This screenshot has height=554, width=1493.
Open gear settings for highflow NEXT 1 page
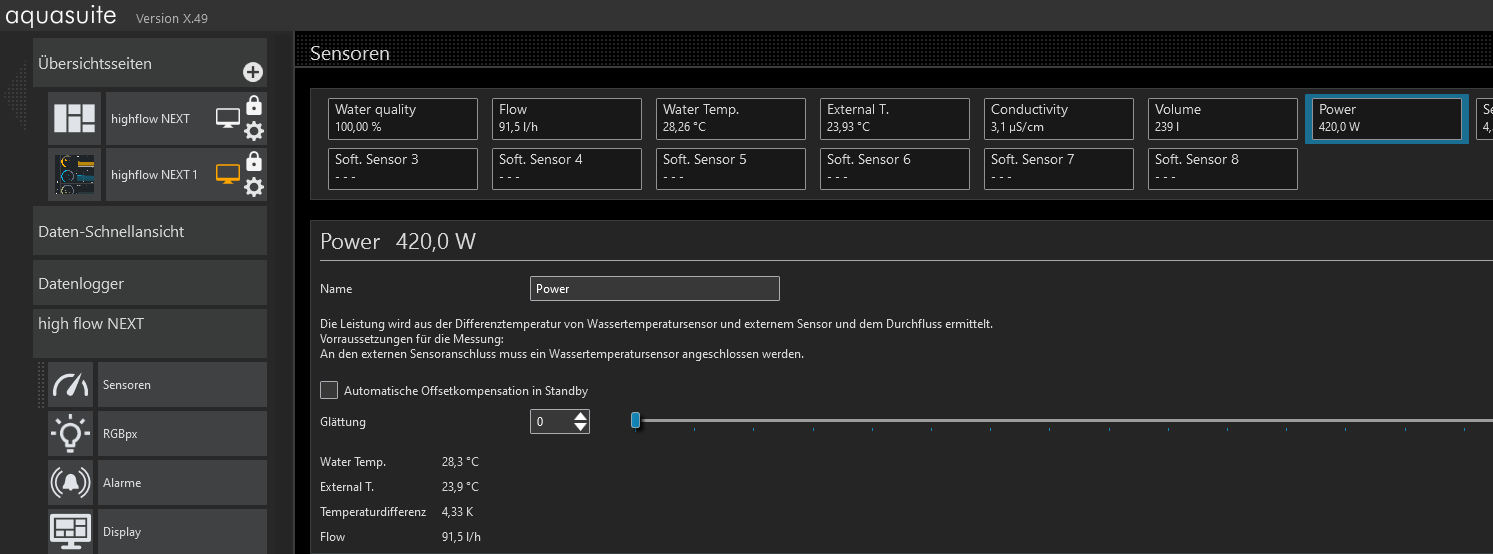tap(254, 187)
